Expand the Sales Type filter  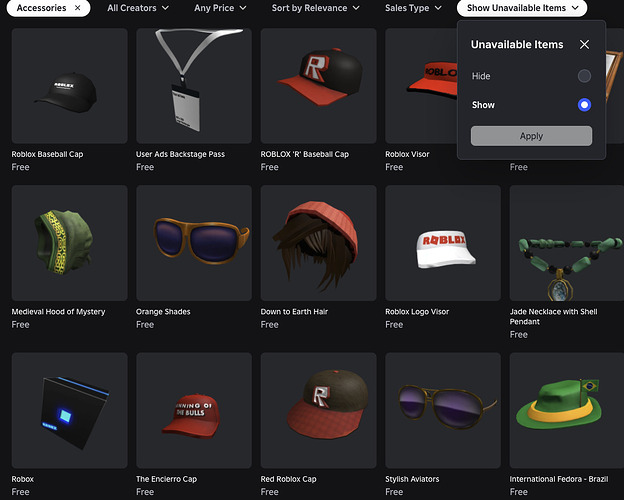pyautogui.click(x=413, y=8)
